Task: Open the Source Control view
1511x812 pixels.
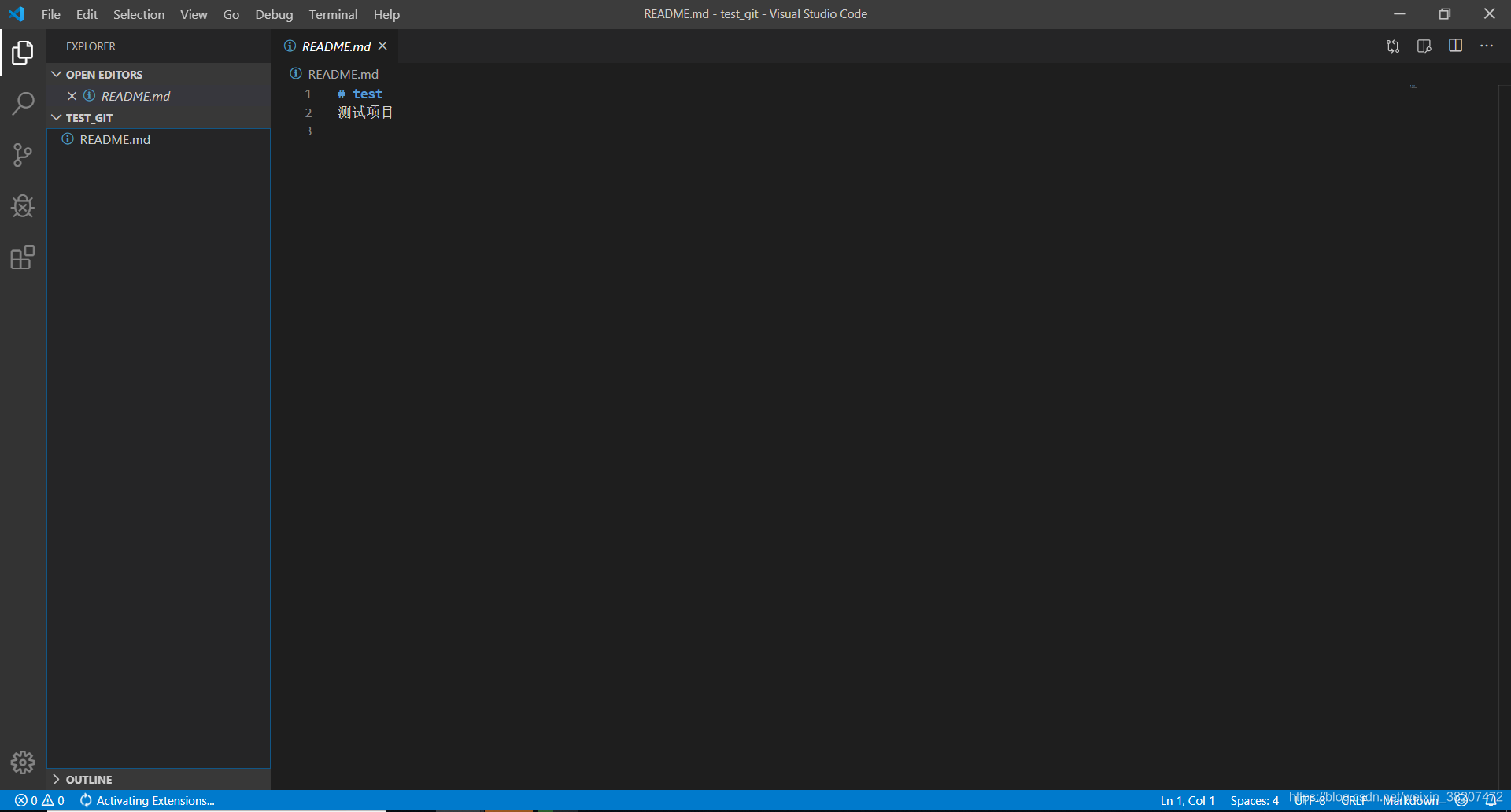Action: (x=23, y=155)
